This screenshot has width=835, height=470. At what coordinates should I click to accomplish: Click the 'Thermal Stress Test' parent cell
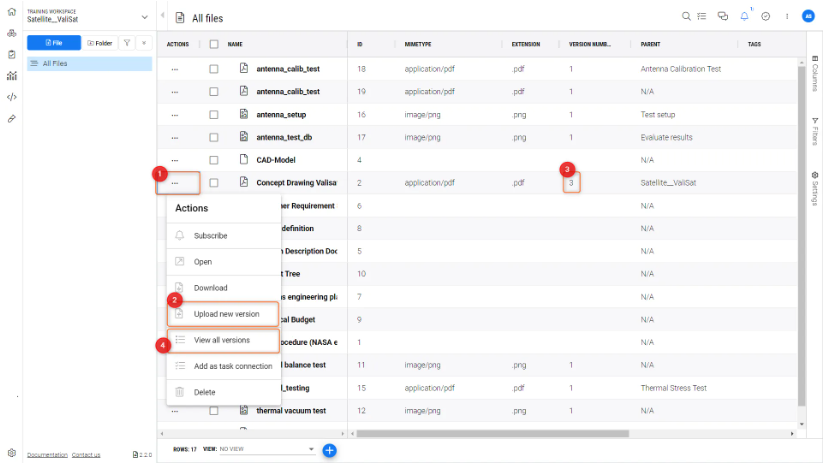point(674,388)
